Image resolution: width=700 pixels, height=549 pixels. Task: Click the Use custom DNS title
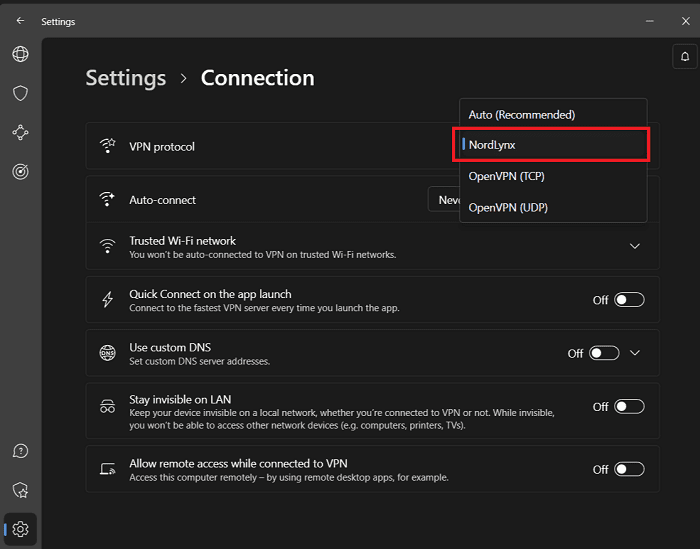(170, 347)
